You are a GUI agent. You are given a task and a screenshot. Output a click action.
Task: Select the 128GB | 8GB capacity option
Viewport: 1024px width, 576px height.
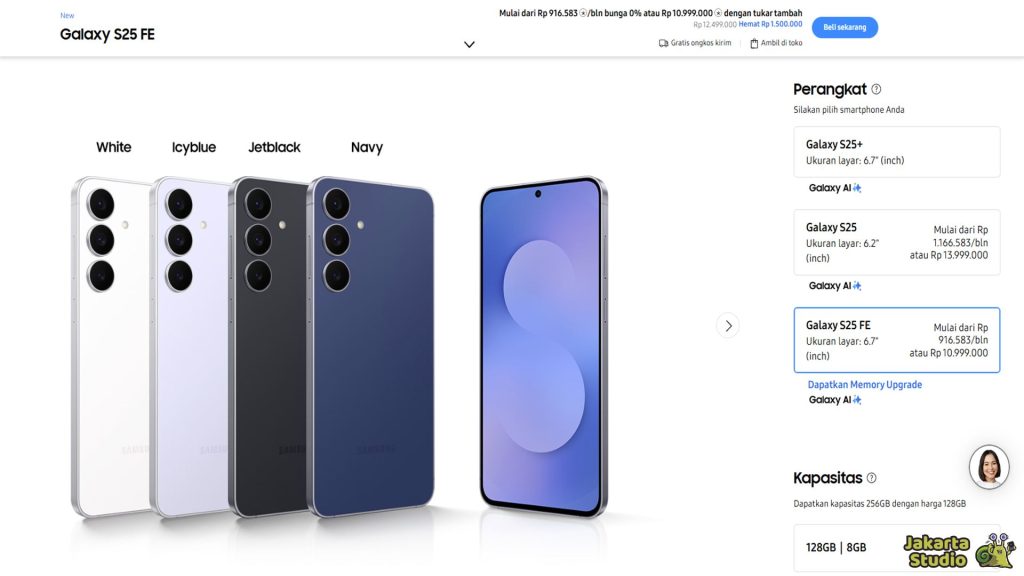click(x=896, y=547)
